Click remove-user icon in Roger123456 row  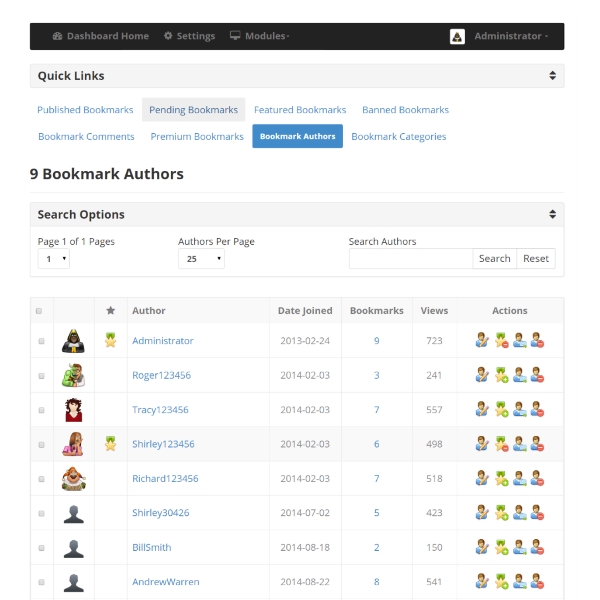[537, 375]
